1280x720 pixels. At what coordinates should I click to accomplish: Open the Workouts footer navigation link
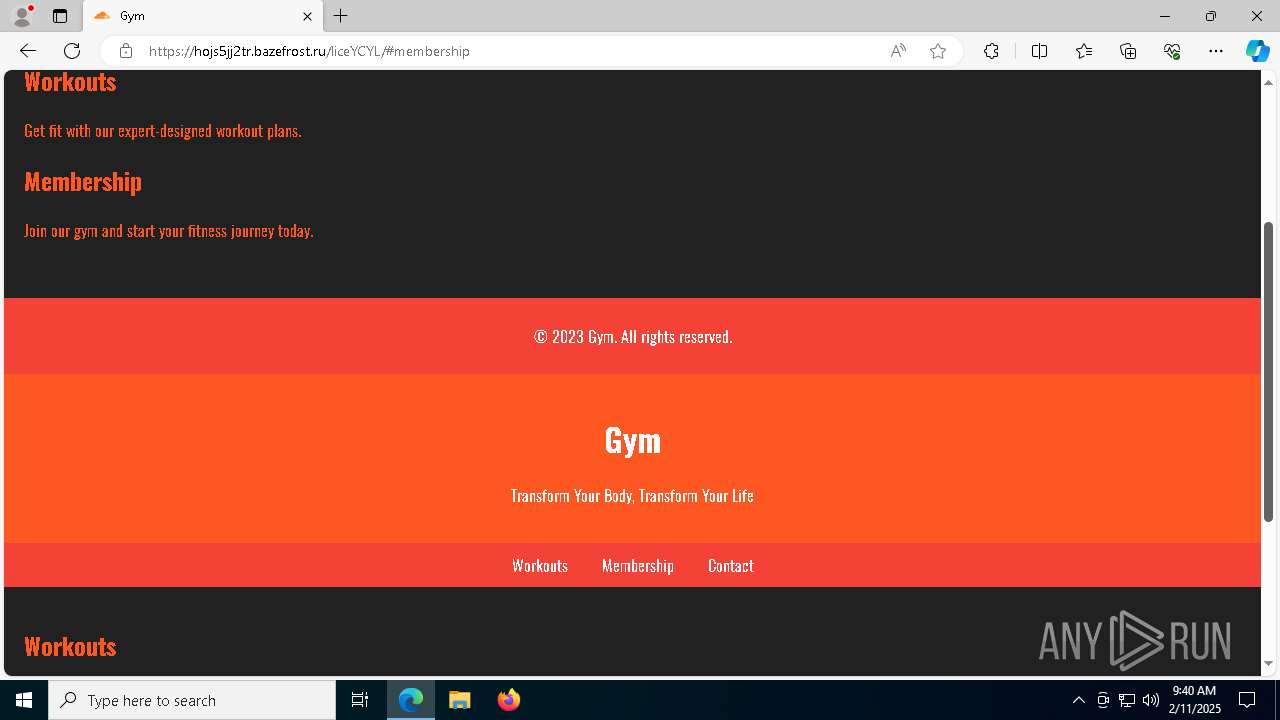tap(540, 565)
